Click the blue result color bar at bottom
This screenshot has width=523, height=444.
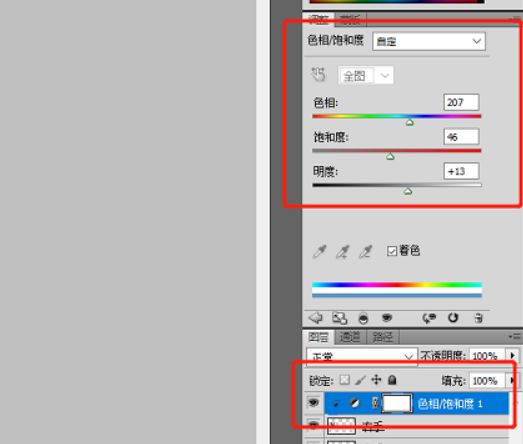click(397, 295)
